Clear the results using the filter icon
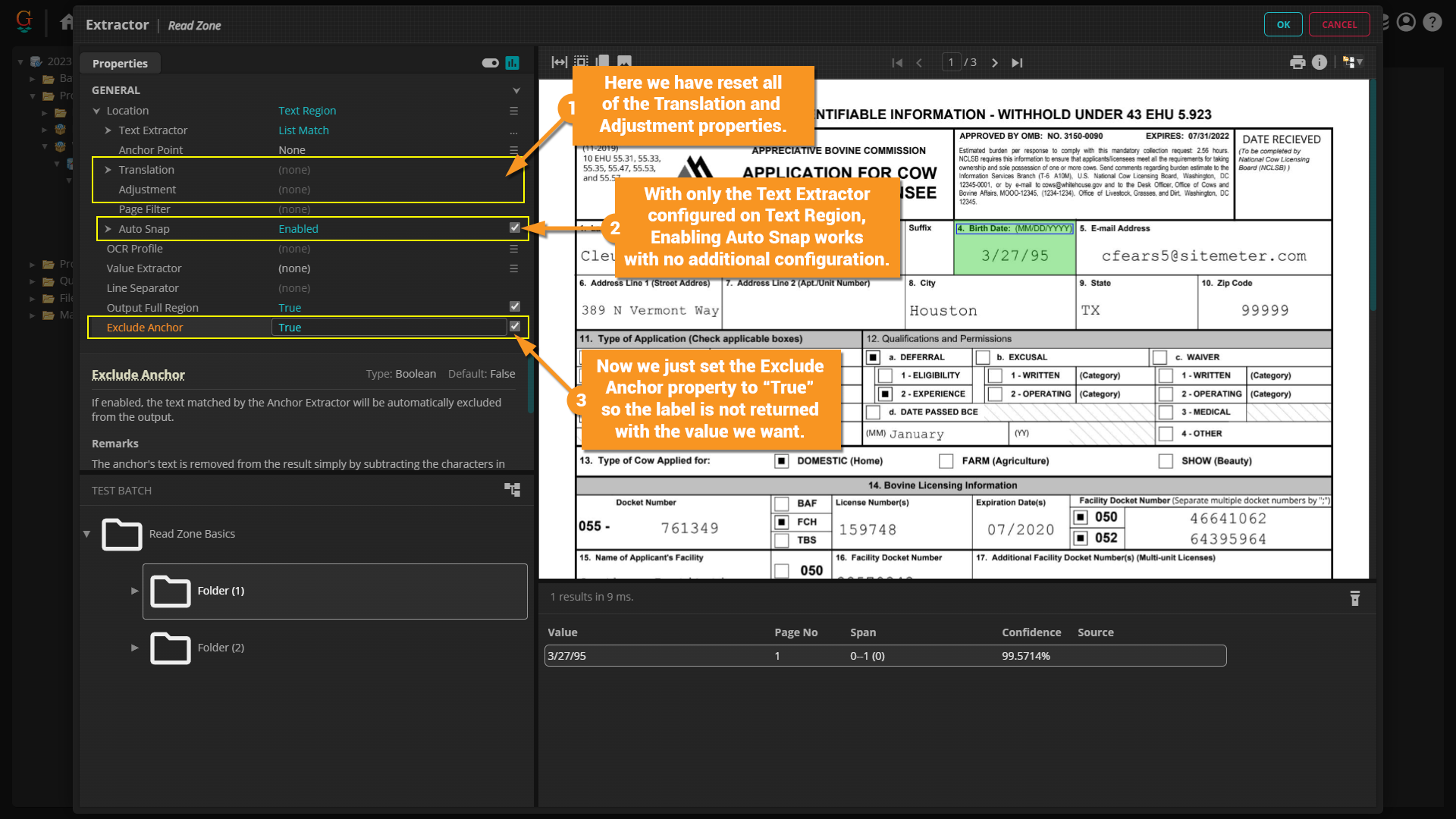Viewport: 1456px width, 819px height. coord(1355,598)
